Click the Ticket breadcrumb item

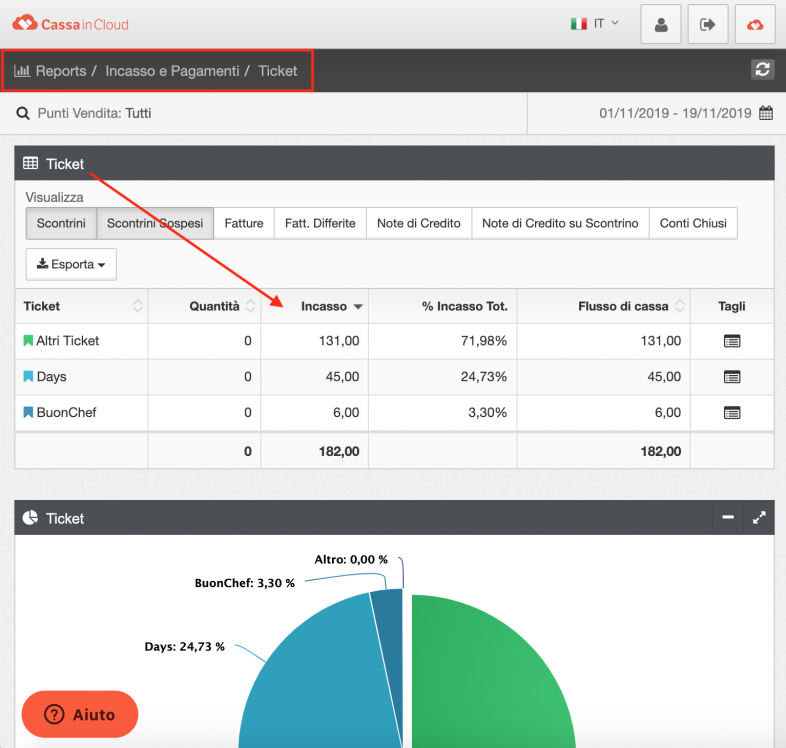coord(278,71)
